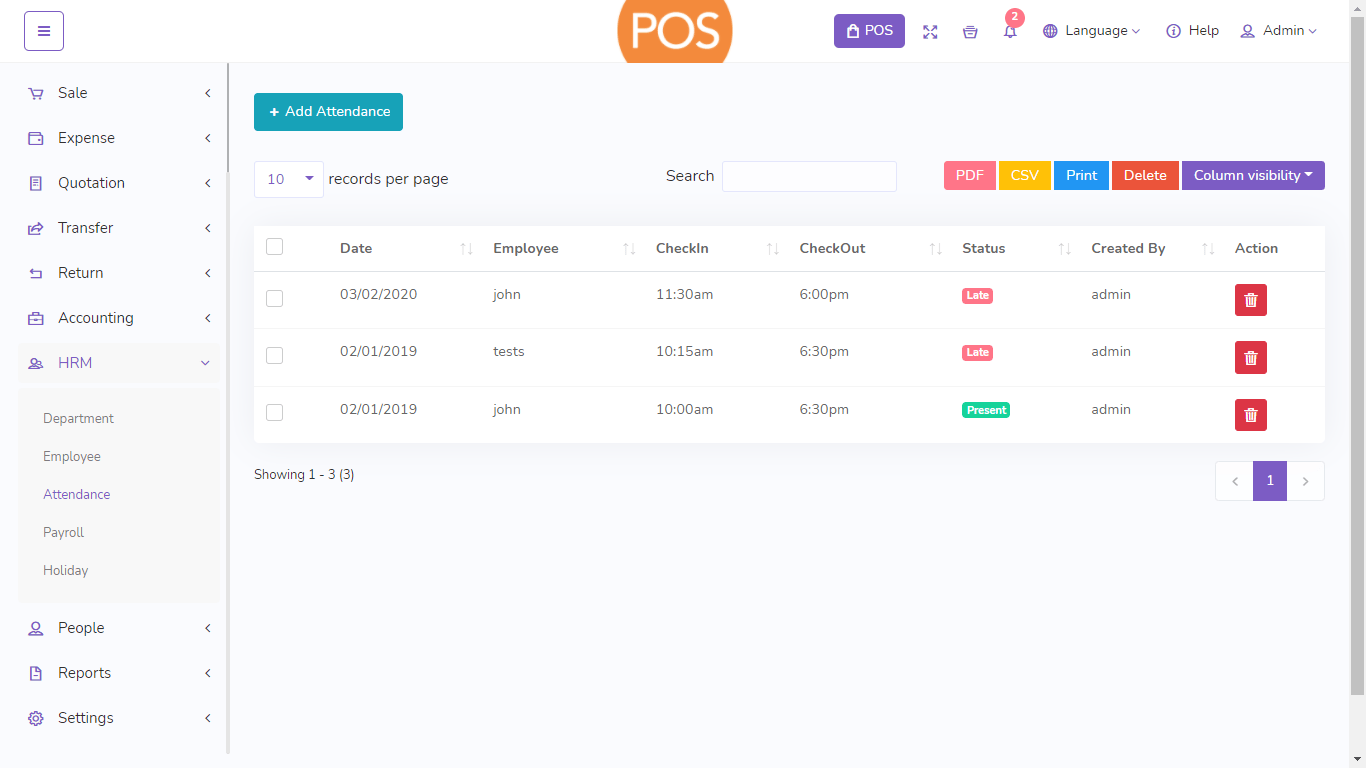Open the Column visibility dropdown
This screenshot has height=768, width=1366.
[1252, 175]
